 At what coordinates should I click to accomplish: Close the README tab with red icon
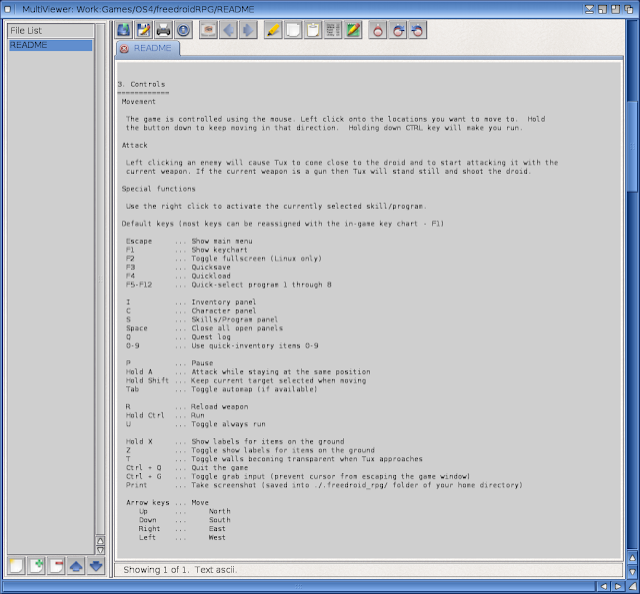(x=124, y=48)
